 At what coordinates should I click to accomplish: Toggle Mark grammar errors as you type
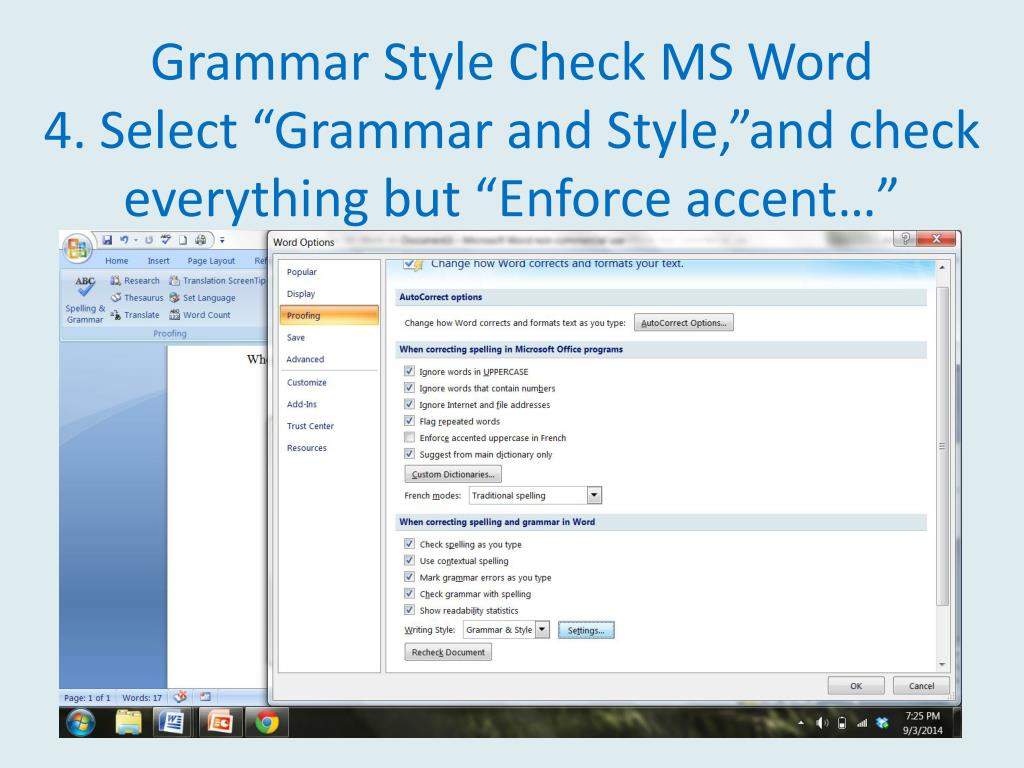point(409,577)
